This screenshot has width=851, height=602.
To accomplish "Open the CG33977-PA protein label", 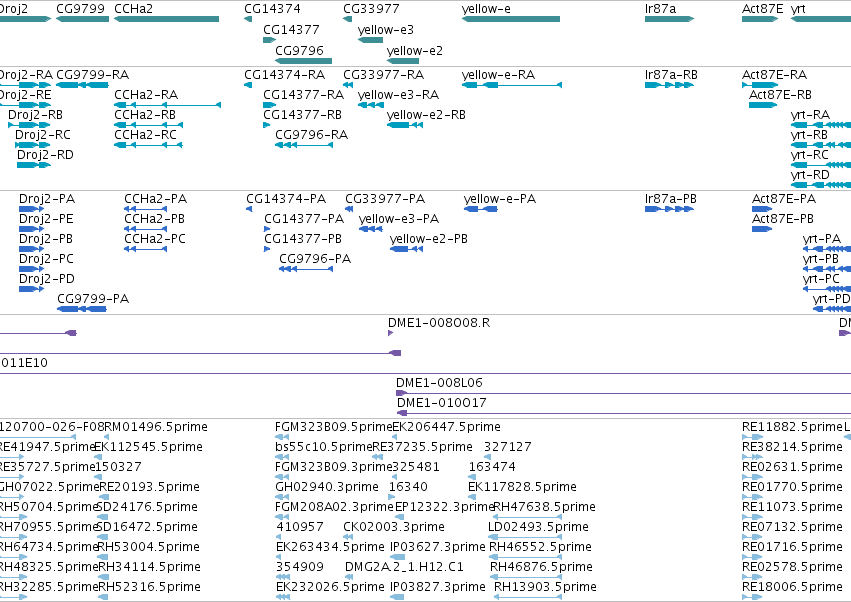I will [385, 199].
